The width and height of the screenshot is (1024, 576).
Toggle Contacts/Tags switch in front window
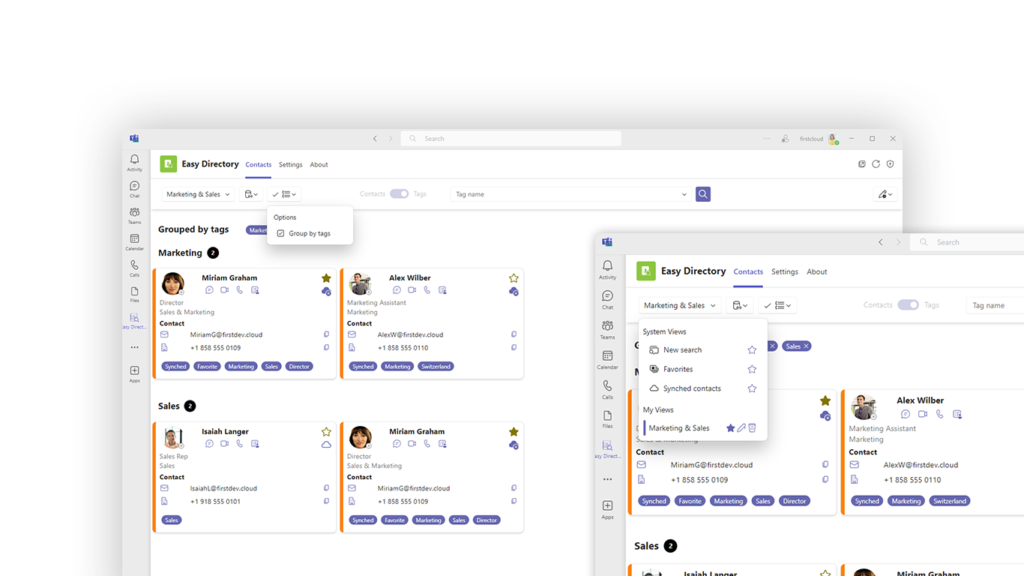(908, 305)
